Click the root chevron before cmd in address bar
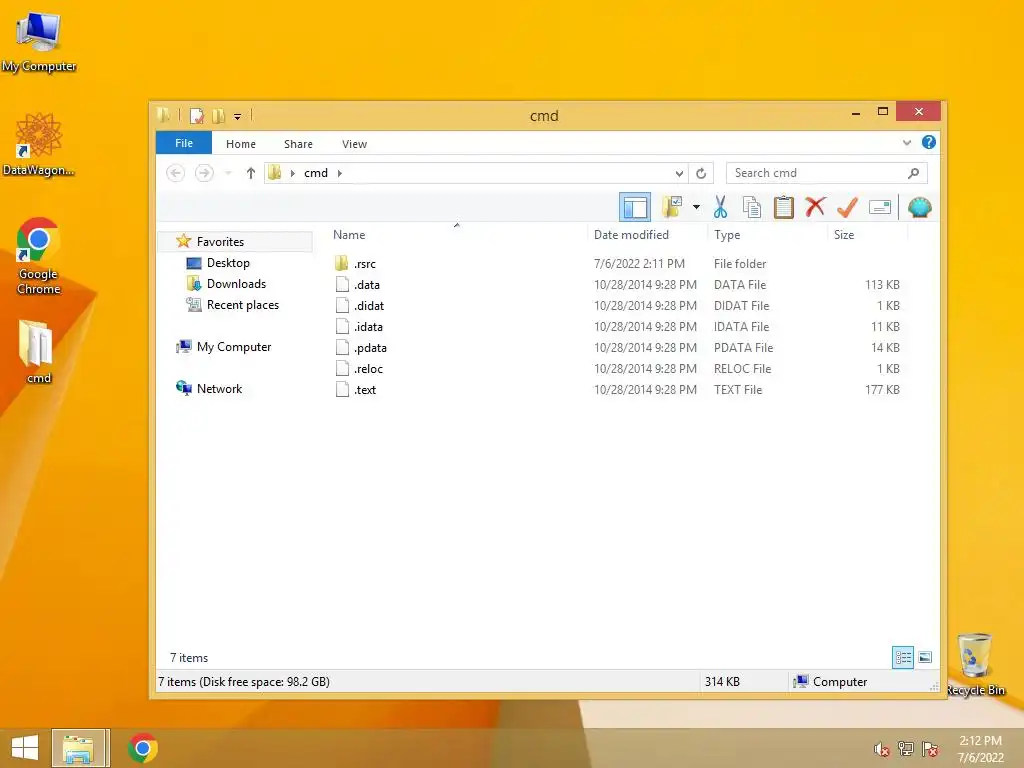 293,173
